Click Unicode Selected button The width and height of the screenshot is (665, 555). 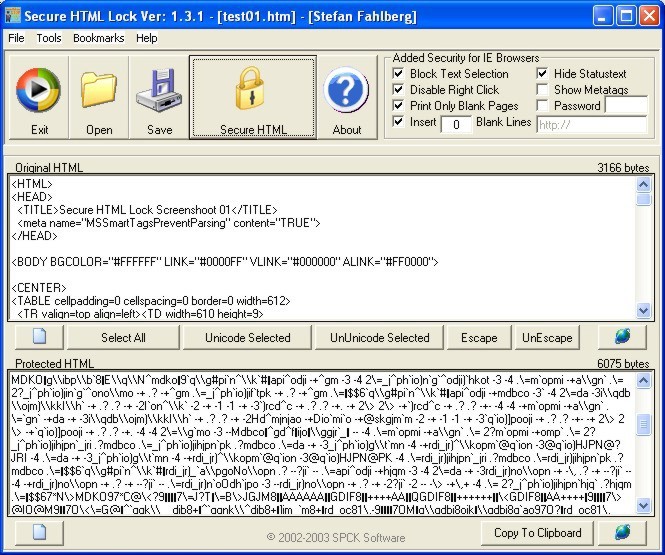[247, 337]
